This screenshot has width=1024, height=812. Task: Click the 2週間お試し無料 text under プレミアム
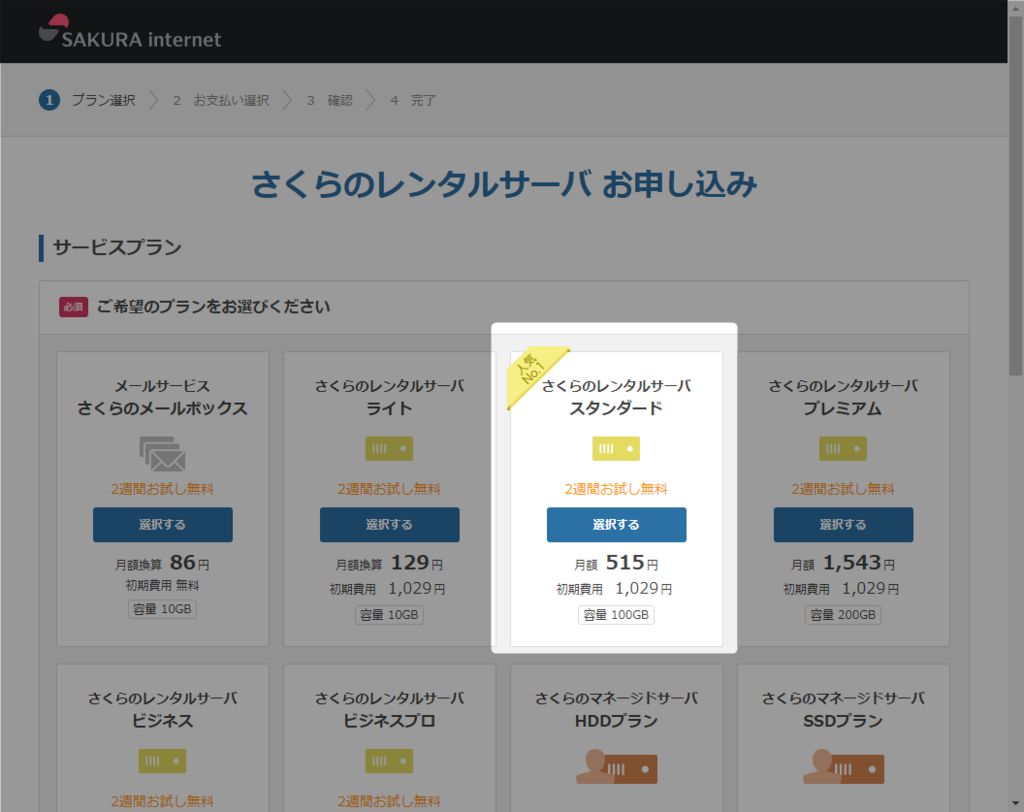point(843,489)
